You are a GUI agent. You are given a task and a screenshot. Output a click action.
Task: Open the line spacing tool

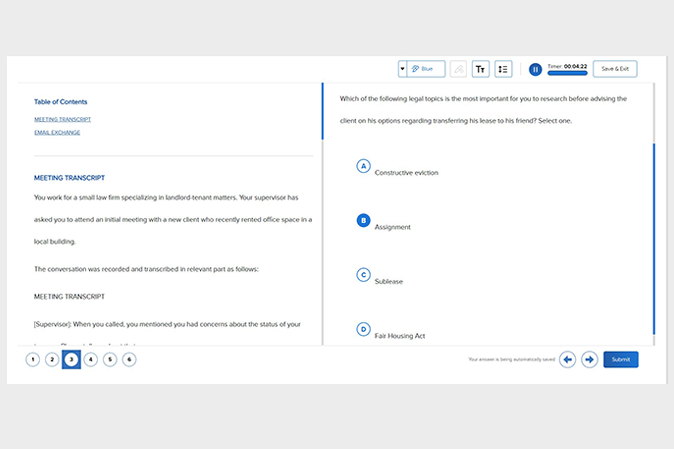503,69
